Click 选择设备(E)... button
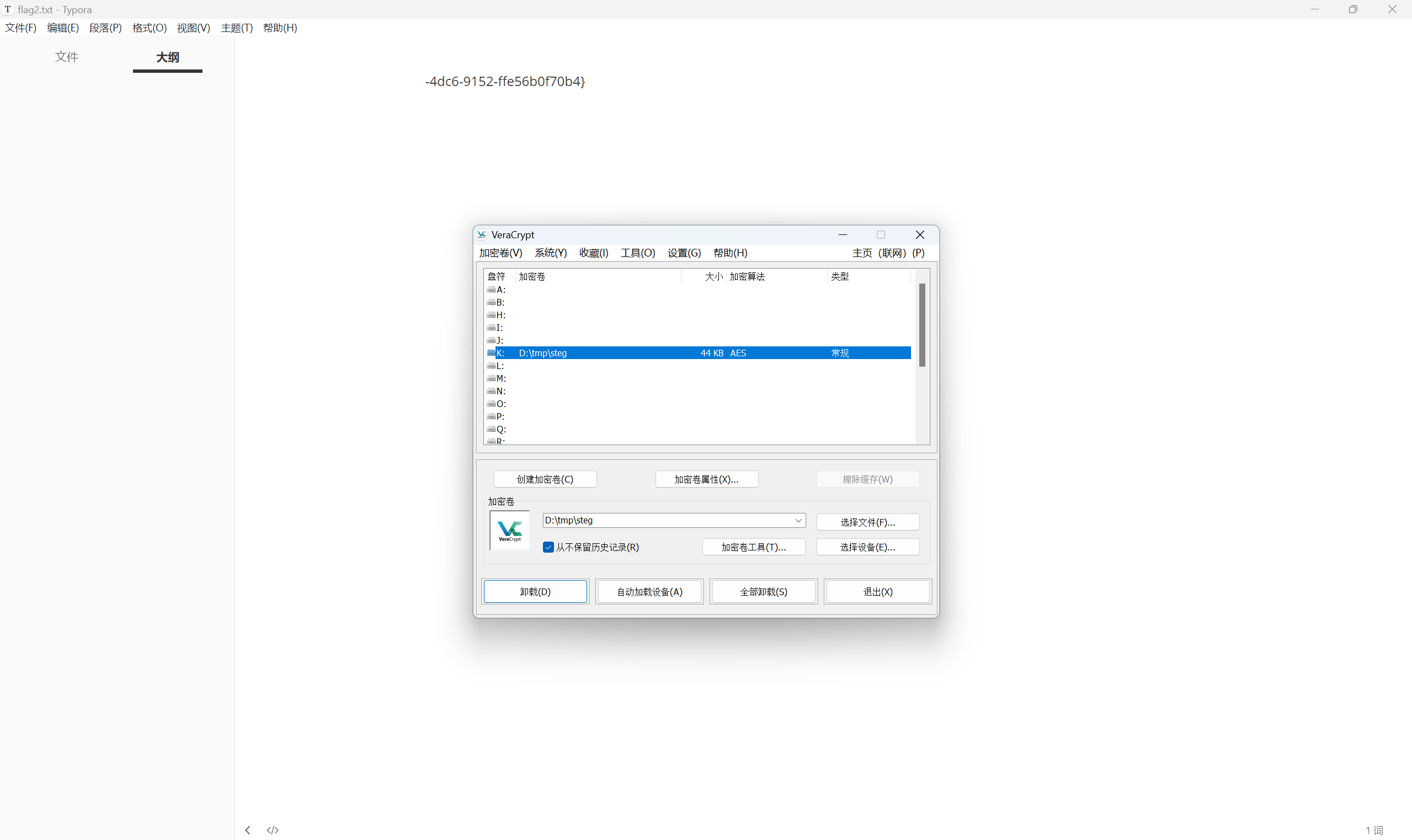This screenshot has width=1412, height=840. point(868,547)
